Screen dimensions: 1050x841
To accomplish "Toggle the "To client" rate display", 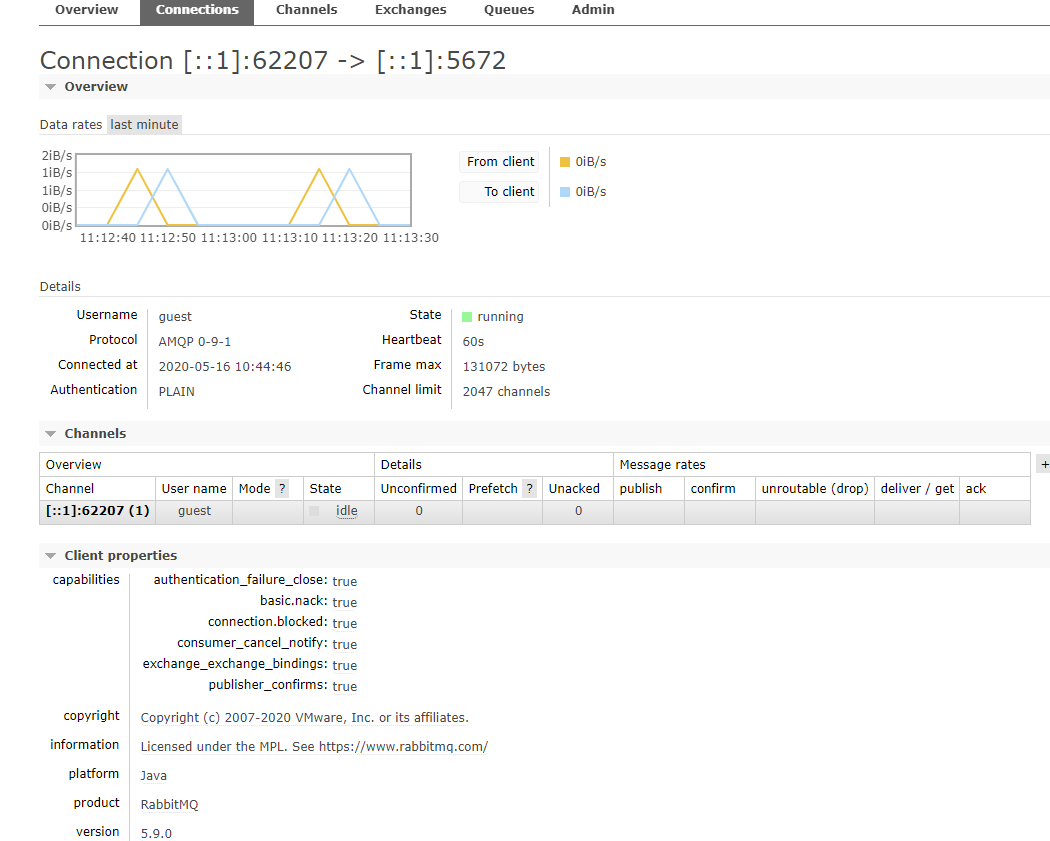I will click(499, 191).
